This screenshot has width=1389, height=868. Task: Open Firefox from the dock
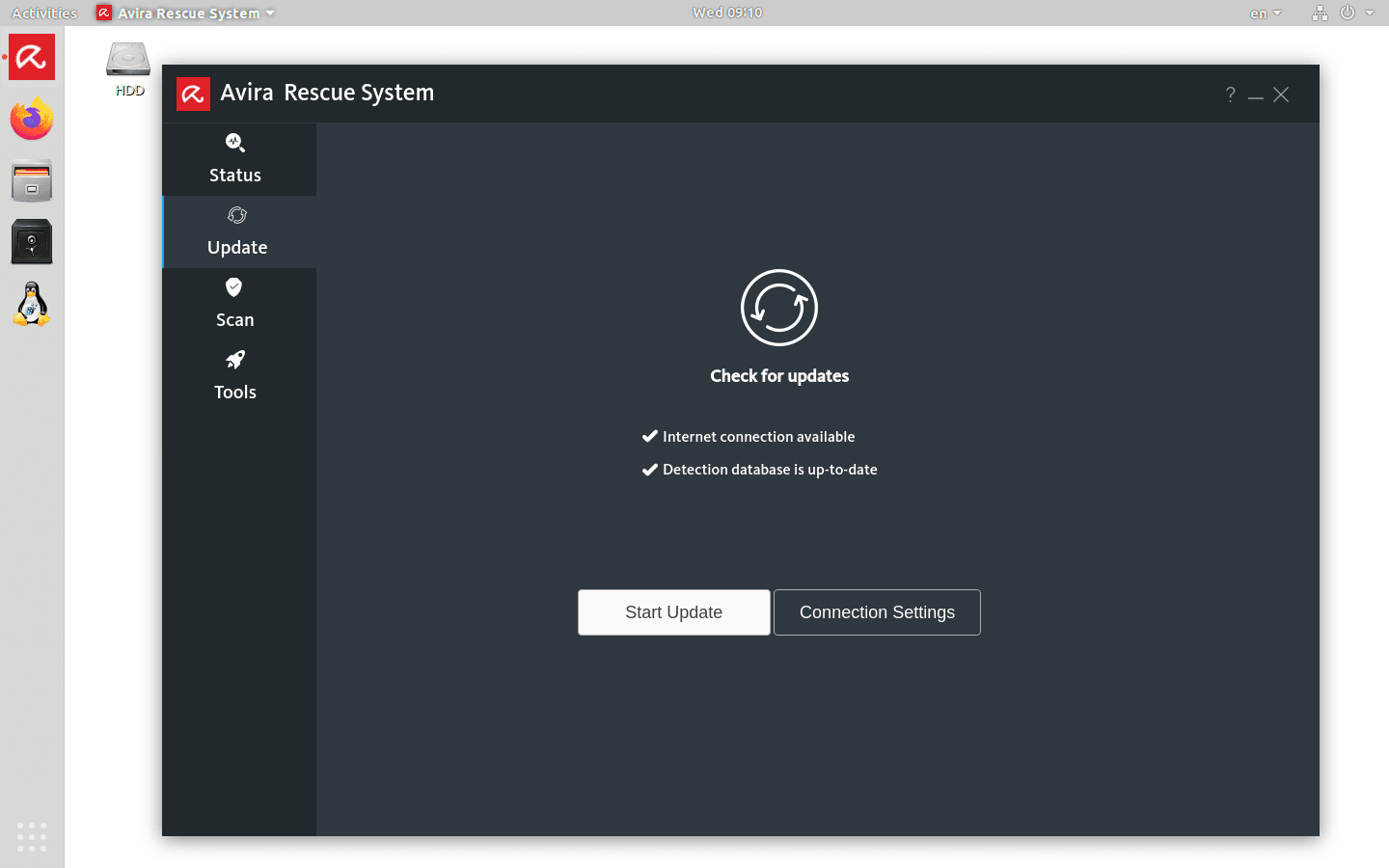point(32,120)
